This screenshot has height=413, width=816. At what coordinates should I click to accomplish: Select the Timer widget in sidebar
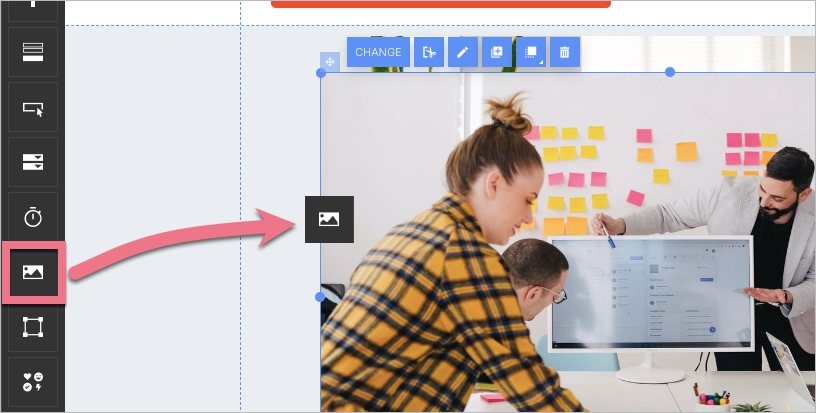click(33, 217)
